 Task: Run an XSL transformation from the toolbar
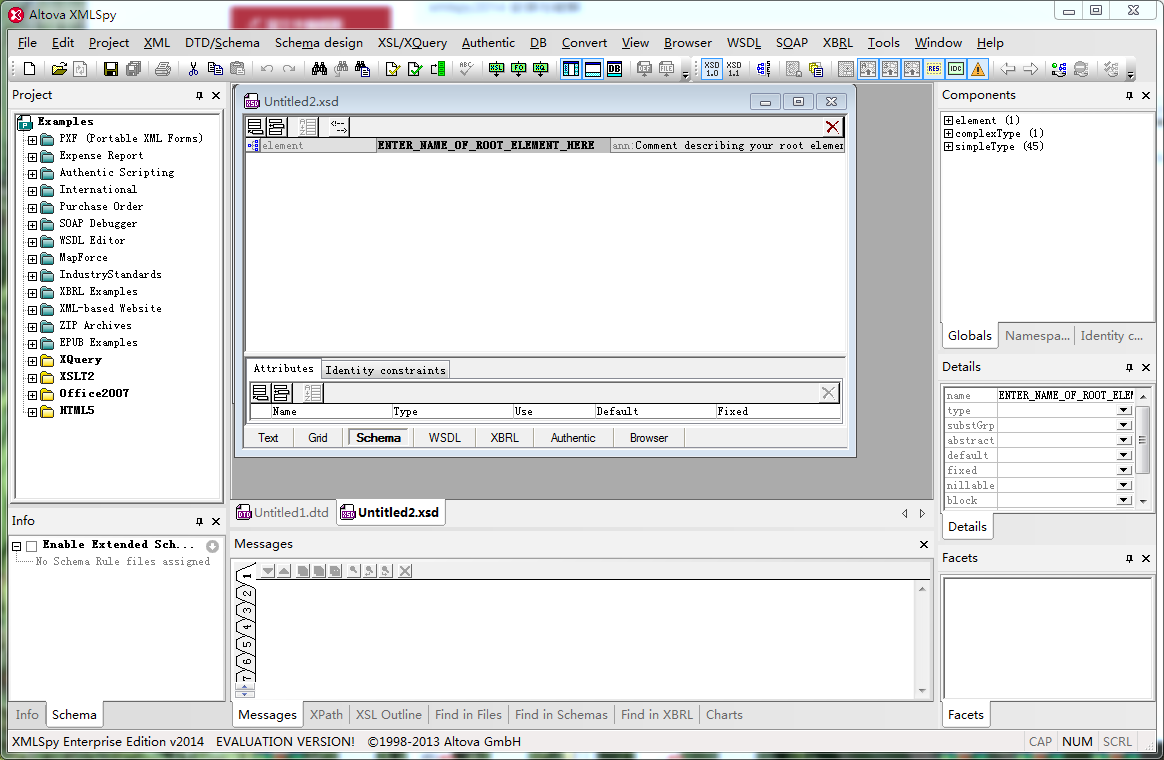coord(496,68)
